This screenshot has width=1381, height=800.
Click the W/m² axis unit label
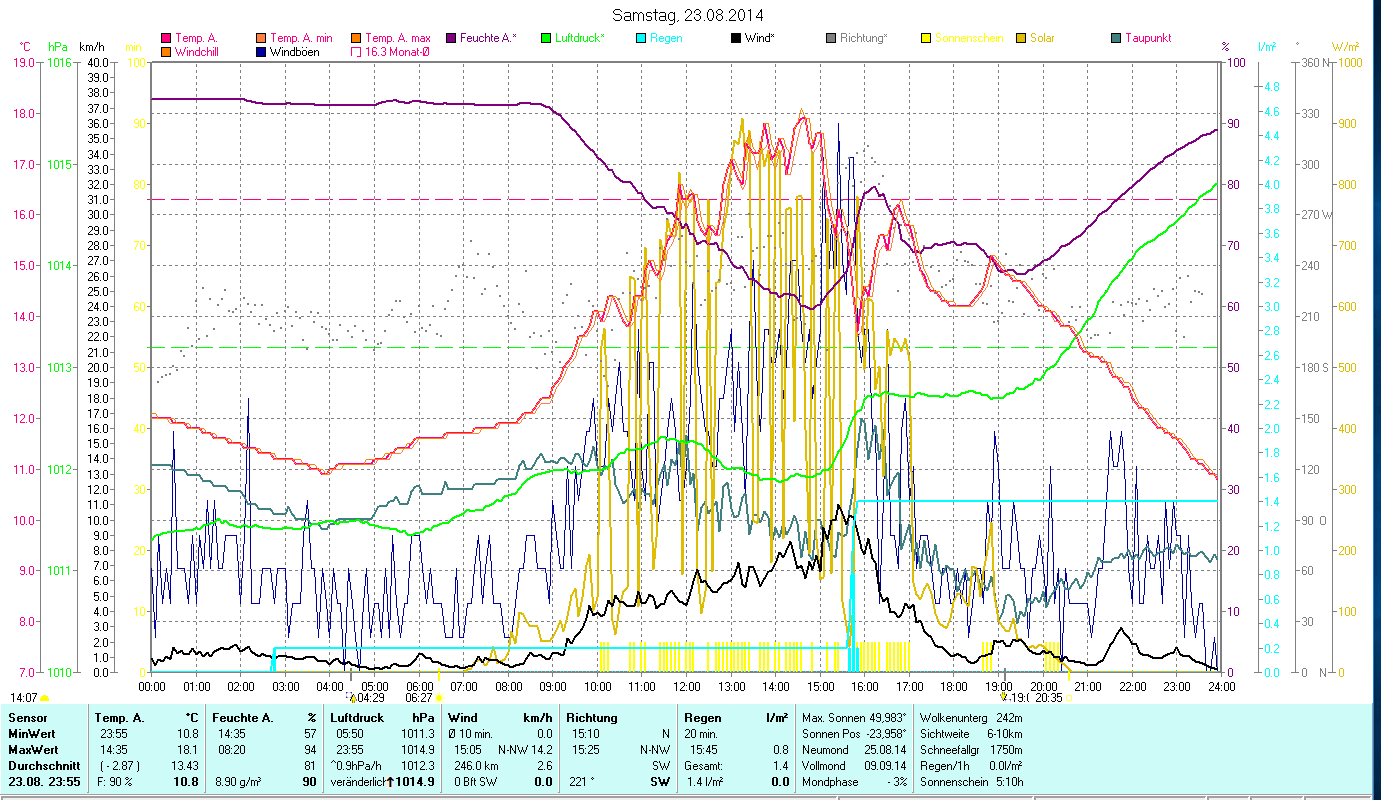1346,47
